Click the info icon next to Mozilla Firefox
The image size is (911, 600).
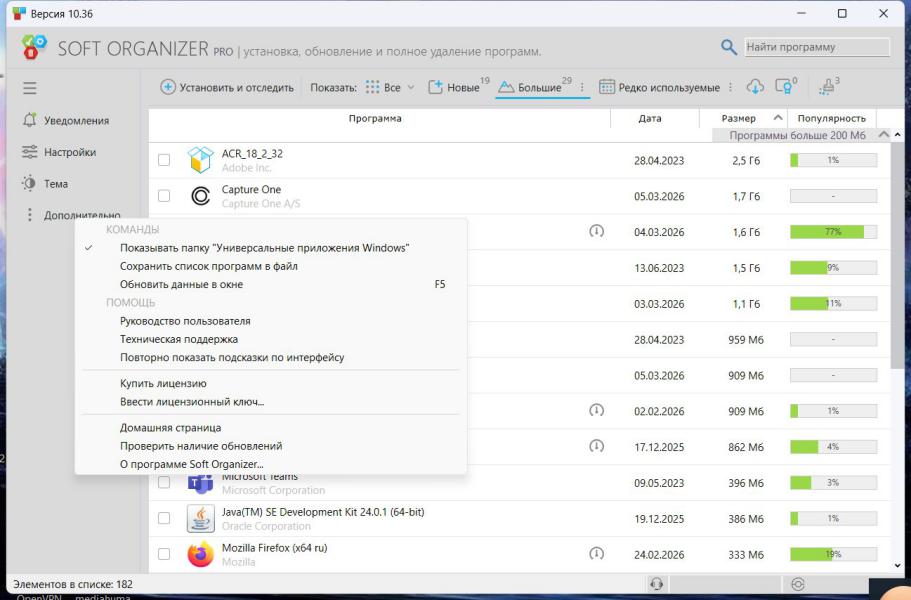click(x=597, y=553)
